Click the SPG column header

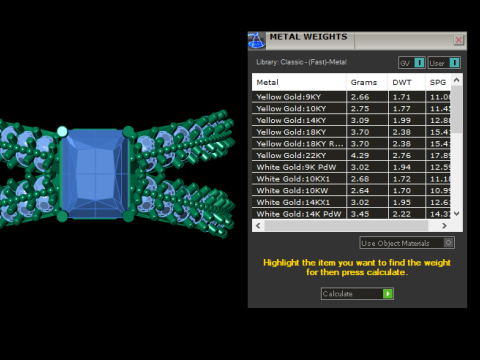[438, 82]
